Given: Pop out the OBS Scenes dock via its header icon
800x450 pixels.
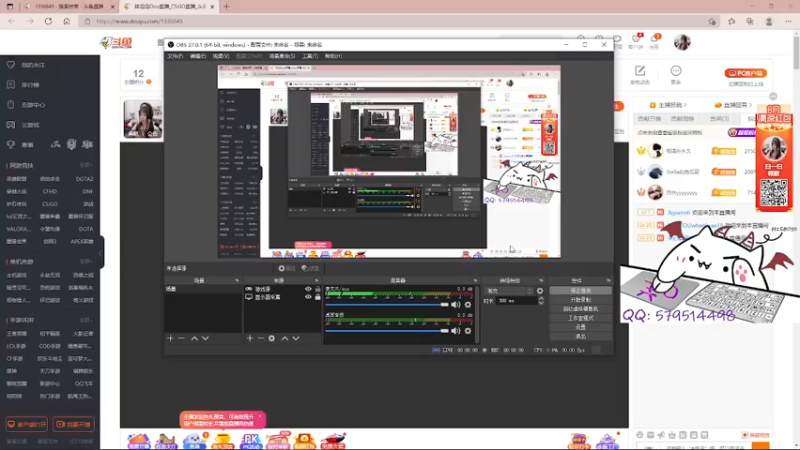Looking at the screenshot, I should point(237,281).
